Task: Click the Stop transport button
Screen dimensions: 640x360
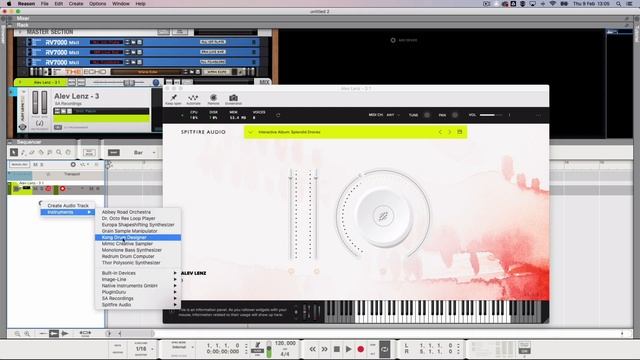Action: point(337,349)
